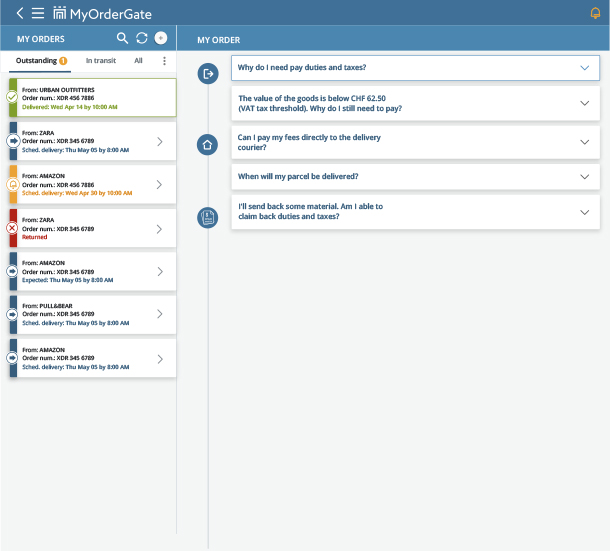Select the Outstanding tab

click(x=40, y=61)
